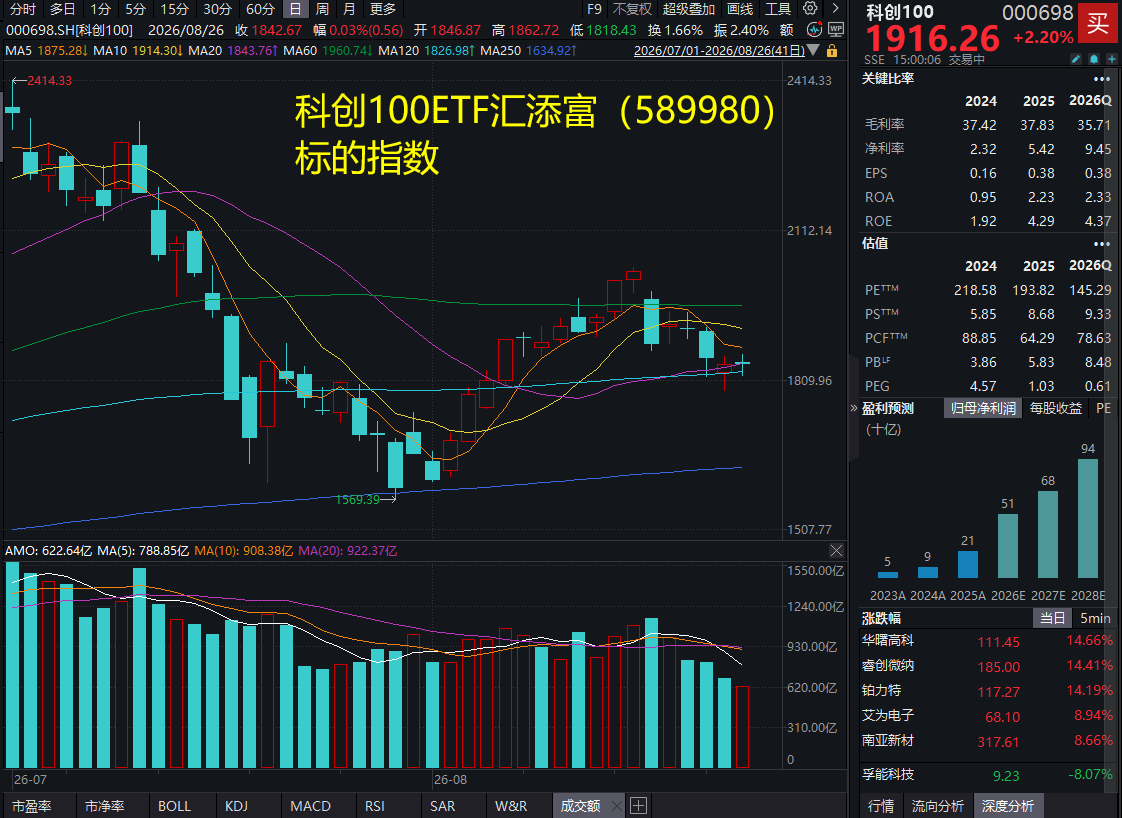Click the date range 2026/07/01-2026/08/26 link

click(719, 51)
